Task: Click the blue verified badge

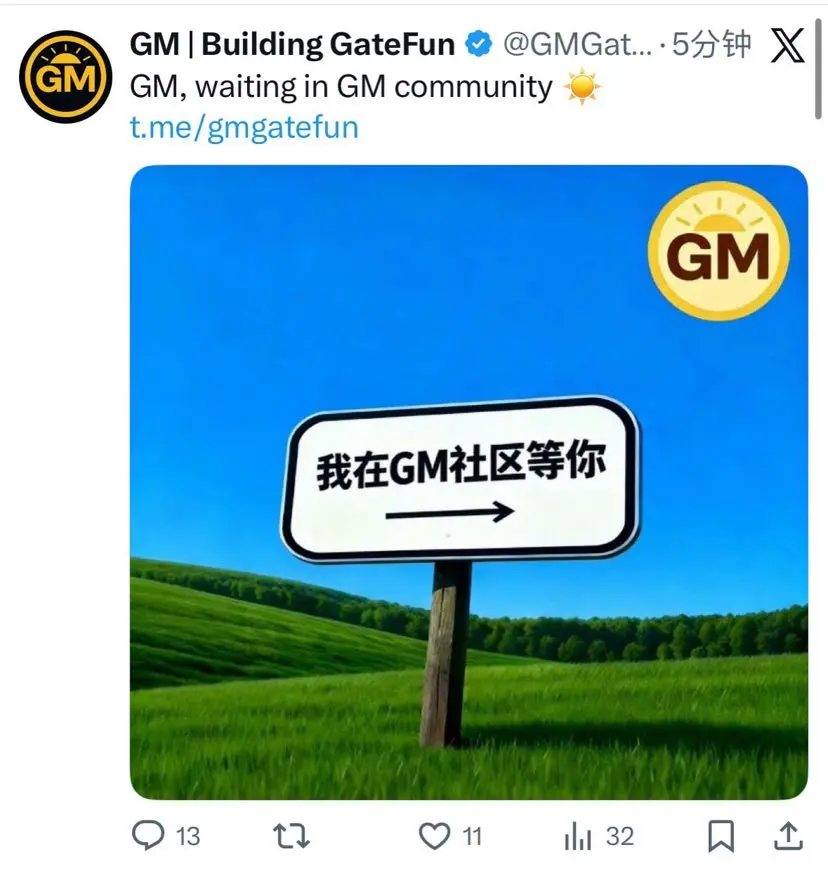Action: click(479, 44)
